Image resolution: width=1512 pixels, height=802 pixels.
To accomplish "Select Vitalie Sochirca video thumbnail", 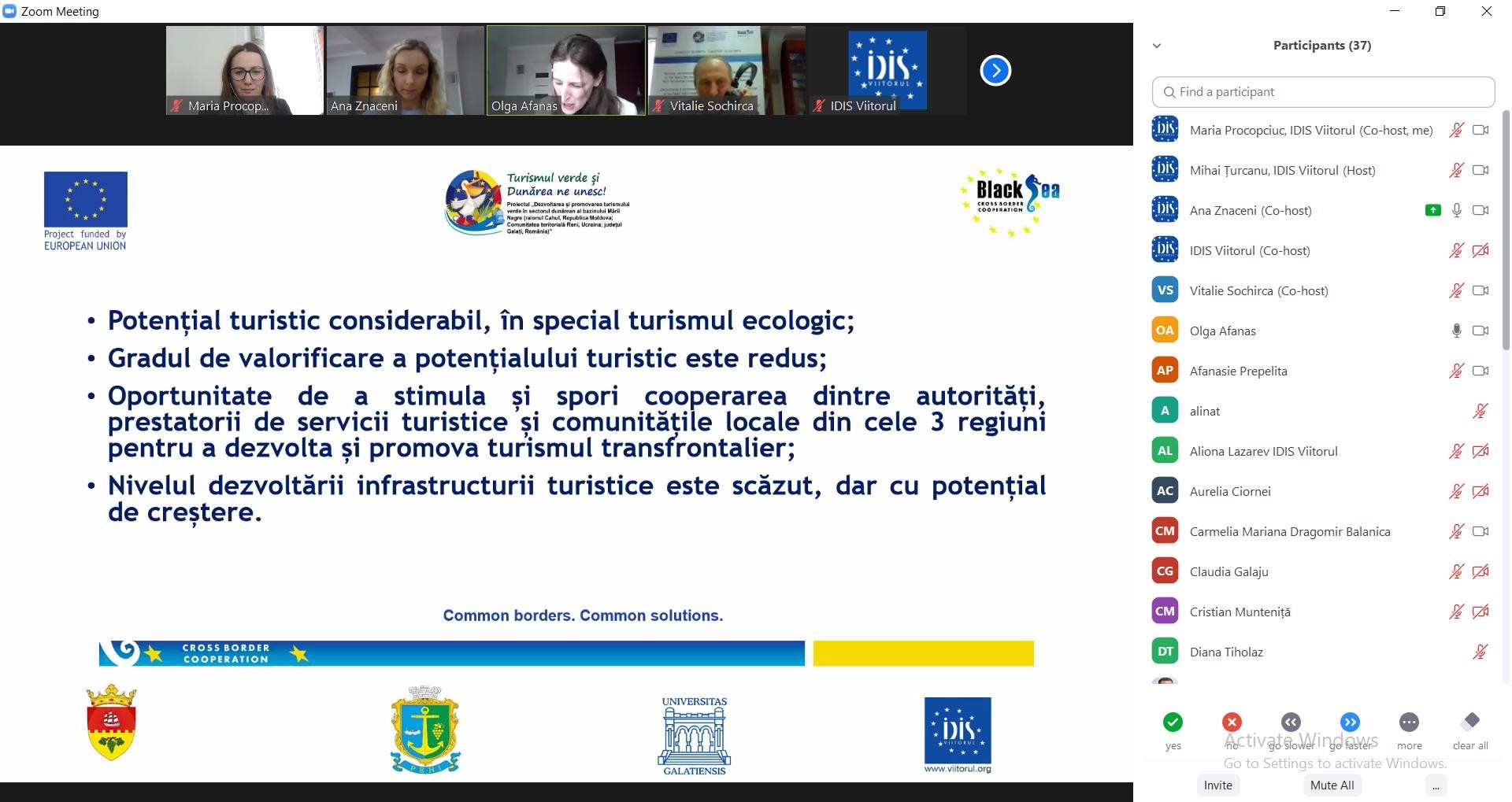I will pyautogui.click(x=727, y=71).
